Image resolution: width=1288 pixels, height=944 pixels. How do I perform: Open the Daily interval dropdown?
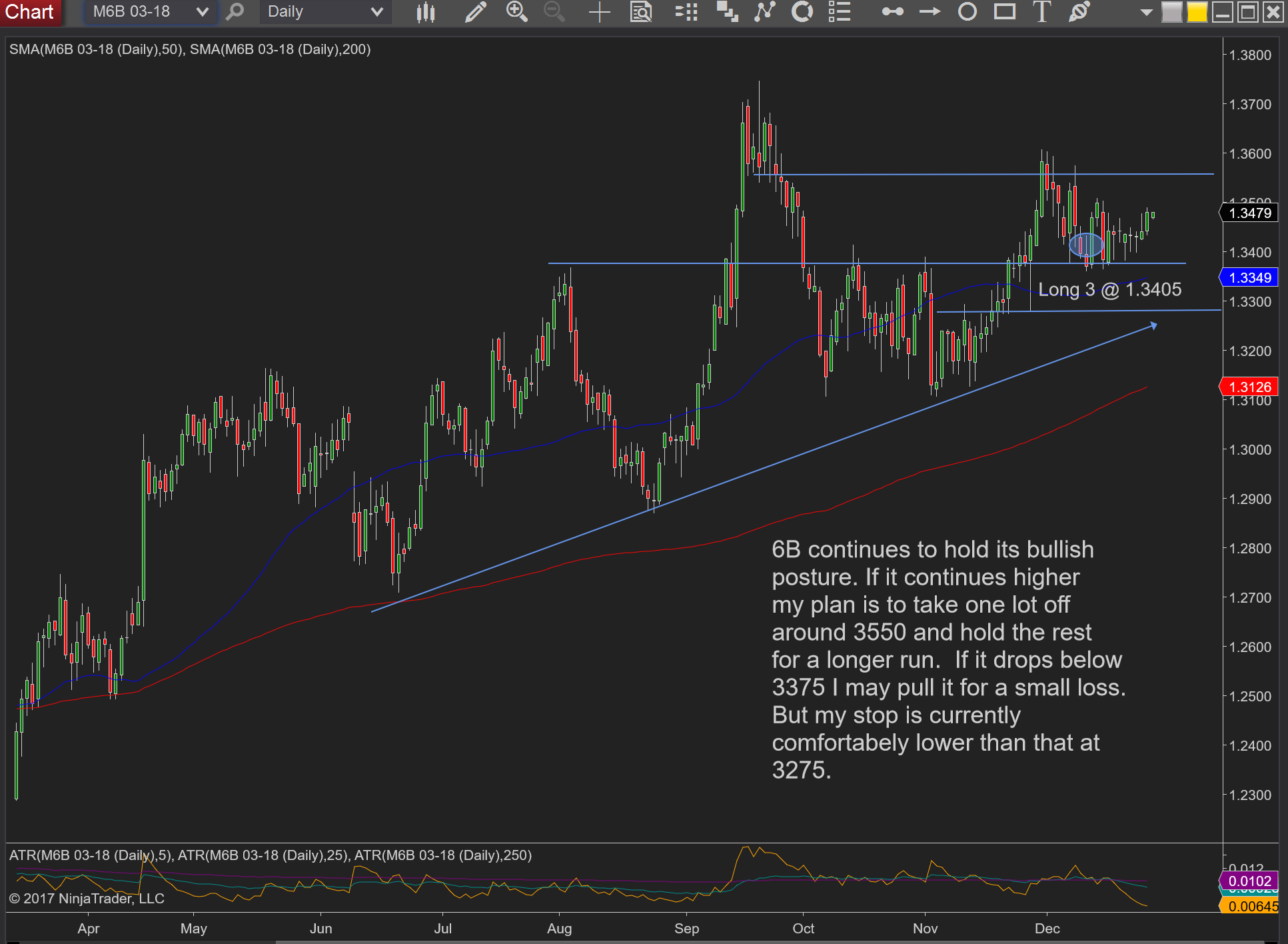(324, 12)
